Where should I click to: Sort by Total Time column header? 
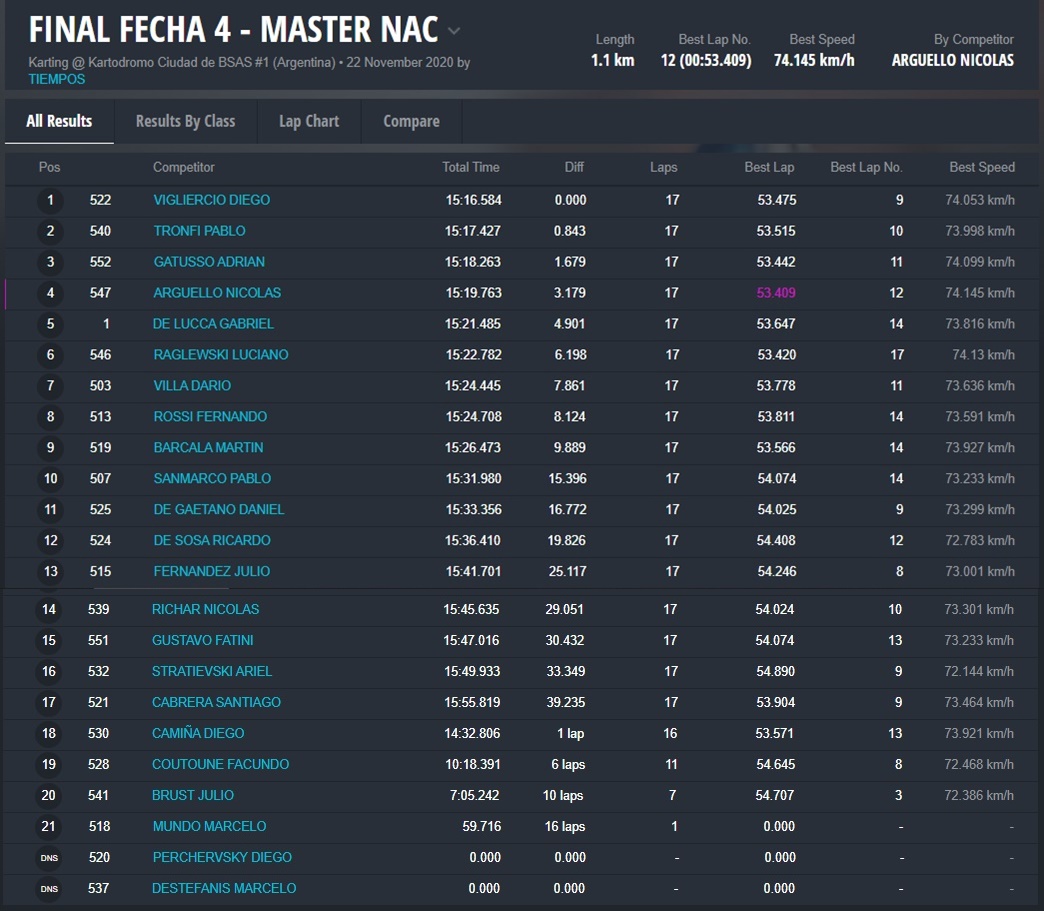(x=470, y=167)
